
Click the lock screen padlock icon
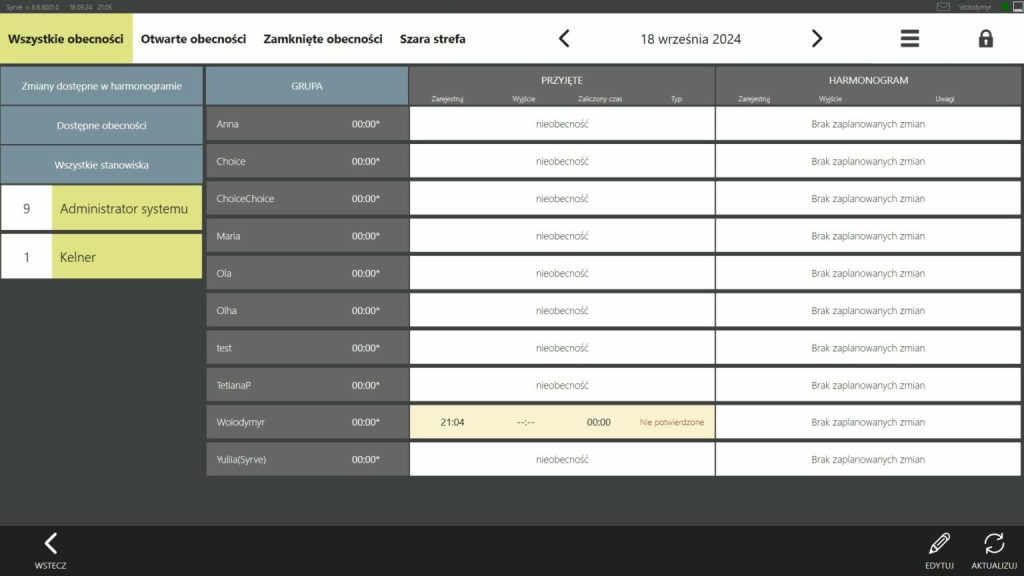[985, 39]
